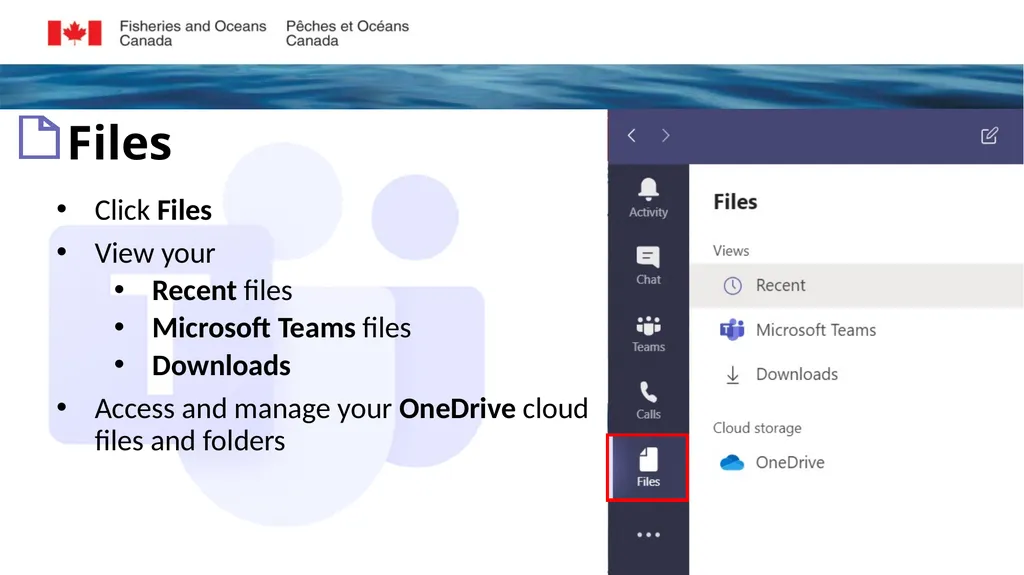Select the Downloads view
Viewport: 1024px width, 575px height.
(x=856, y=374)
